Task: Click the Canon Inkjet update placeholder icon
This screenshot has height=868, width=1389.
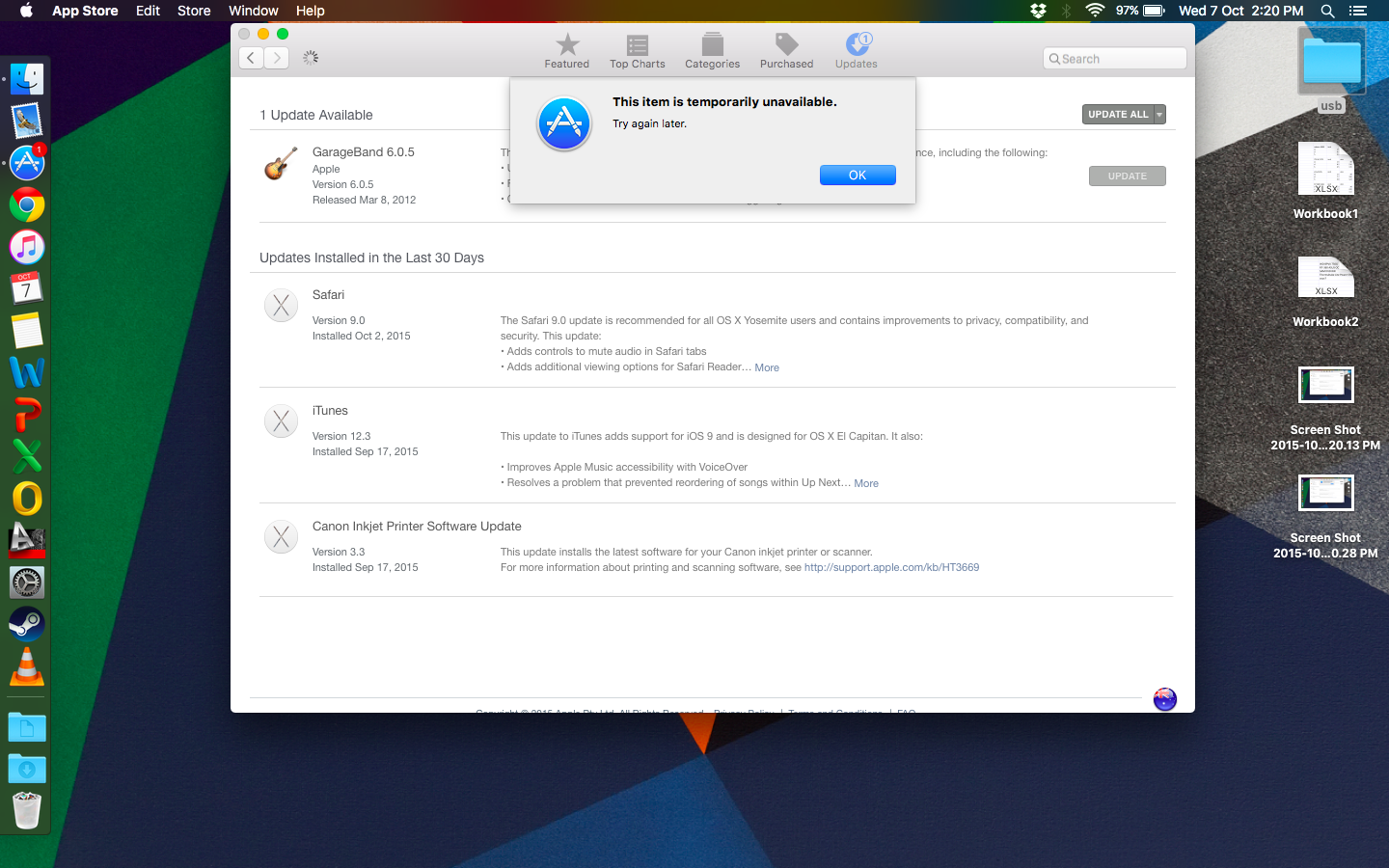Action: click(x=281, y=537)
